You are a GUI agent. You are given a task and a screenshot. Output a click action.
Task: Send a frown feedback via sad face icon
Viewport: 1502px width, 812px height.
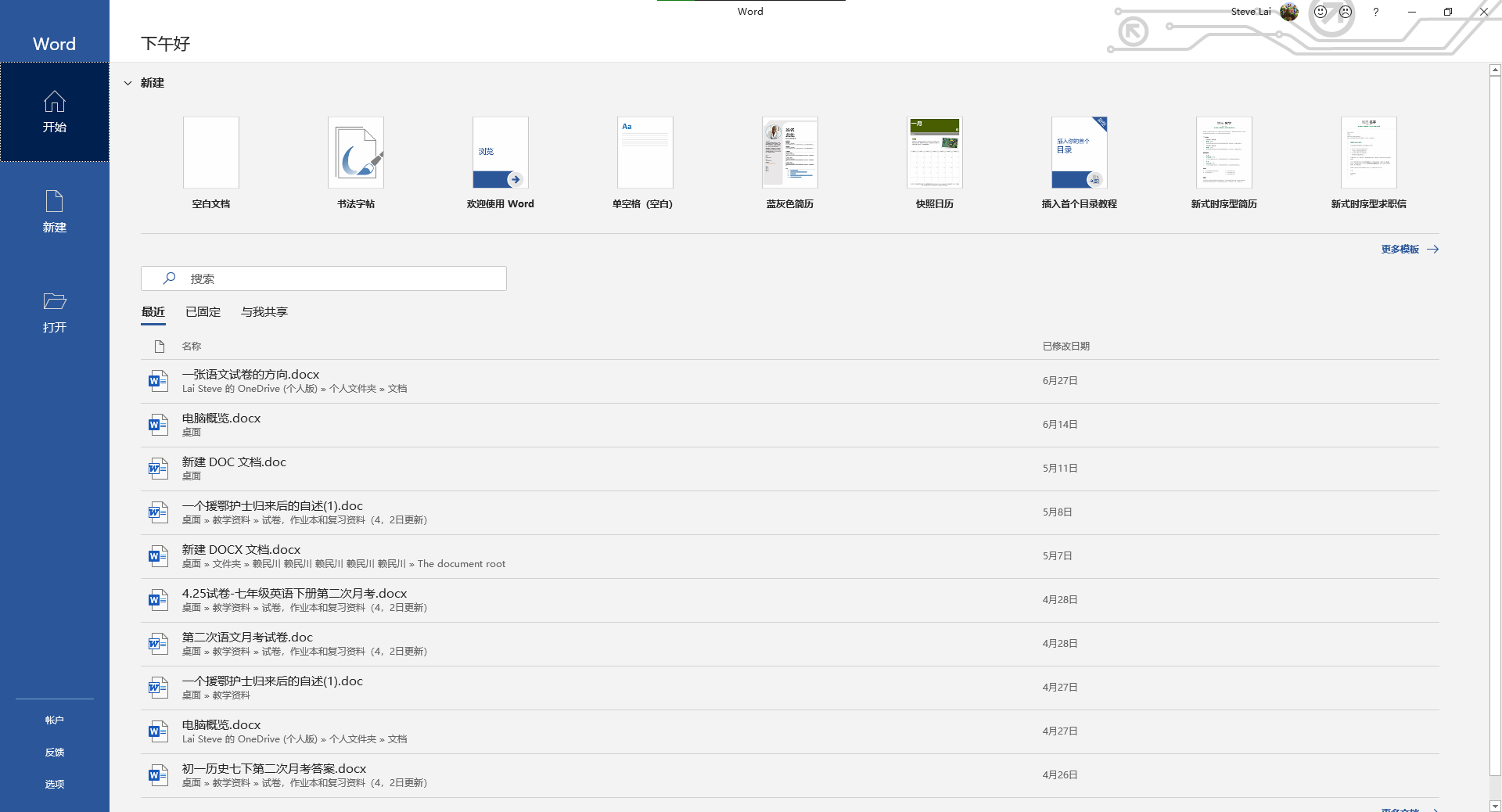tap(1346, 12)
